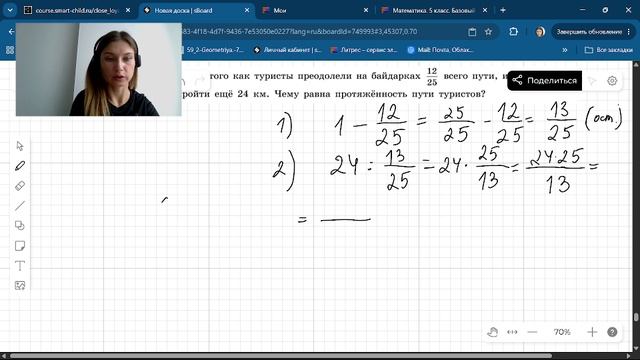The width and height of the screenshot is (640, 360).
Task: Open board settings gear icon
Action: (x=612, y=81)
